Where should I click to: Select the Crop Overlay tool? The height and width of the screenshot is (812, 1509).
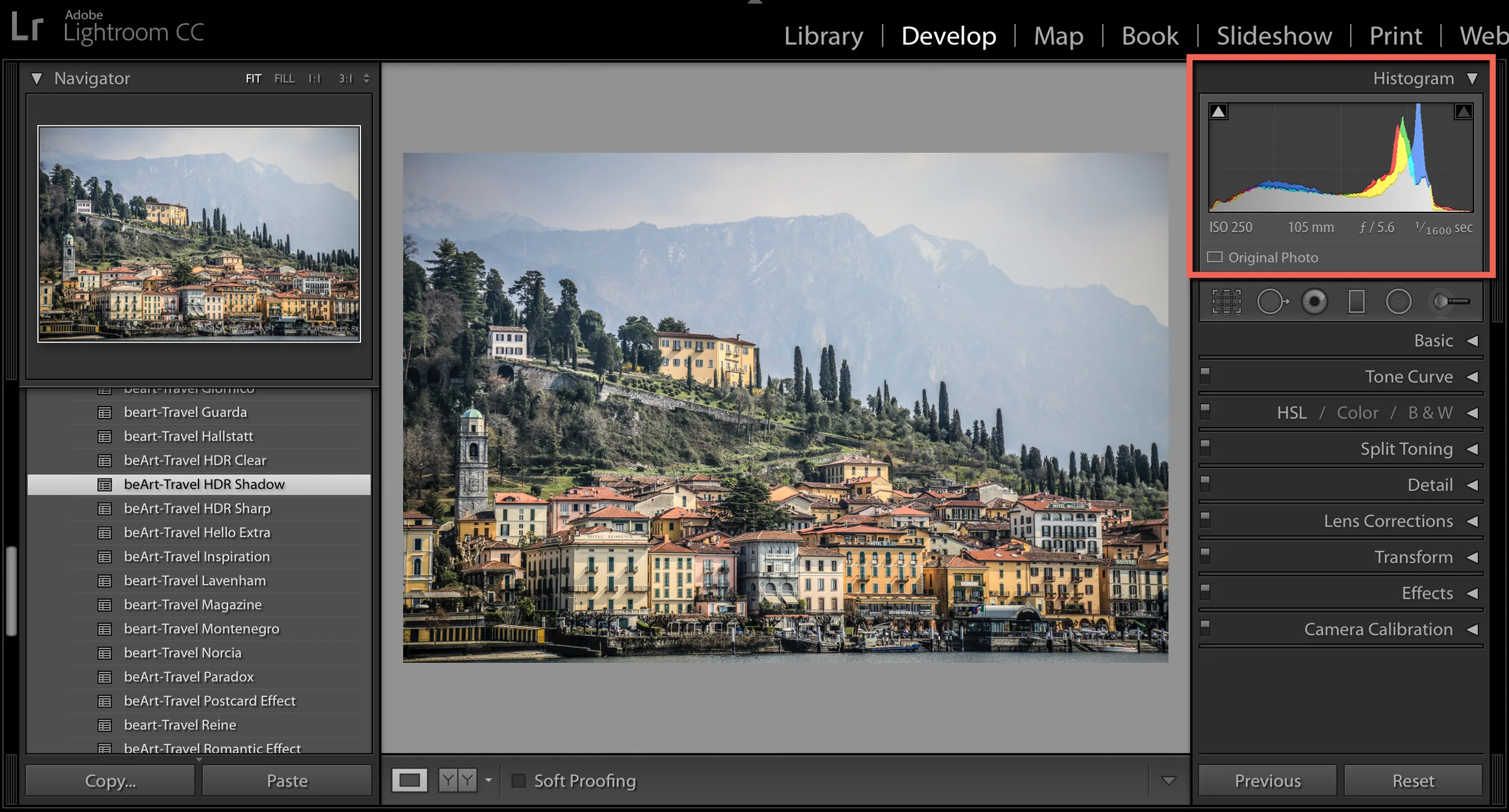[1227, 302]
